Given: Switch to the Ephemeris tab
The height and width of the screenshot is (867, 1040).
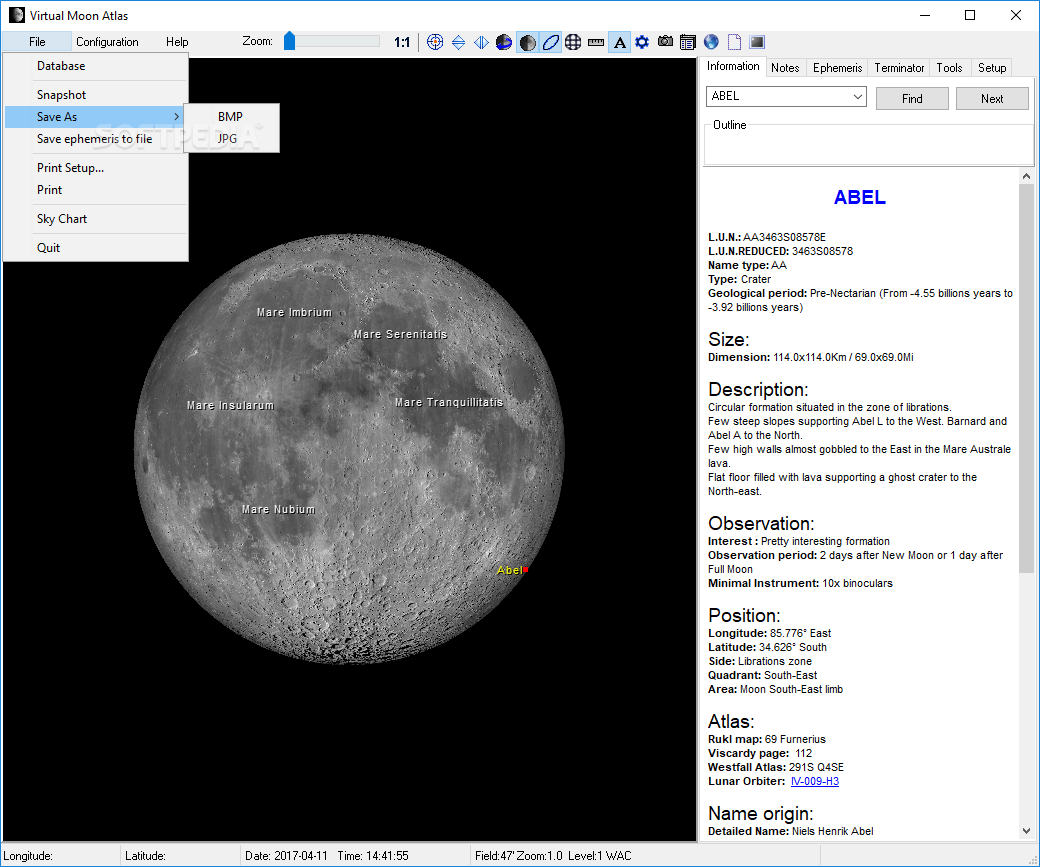Looking at the screenshot, I should [x=837, y=68].
